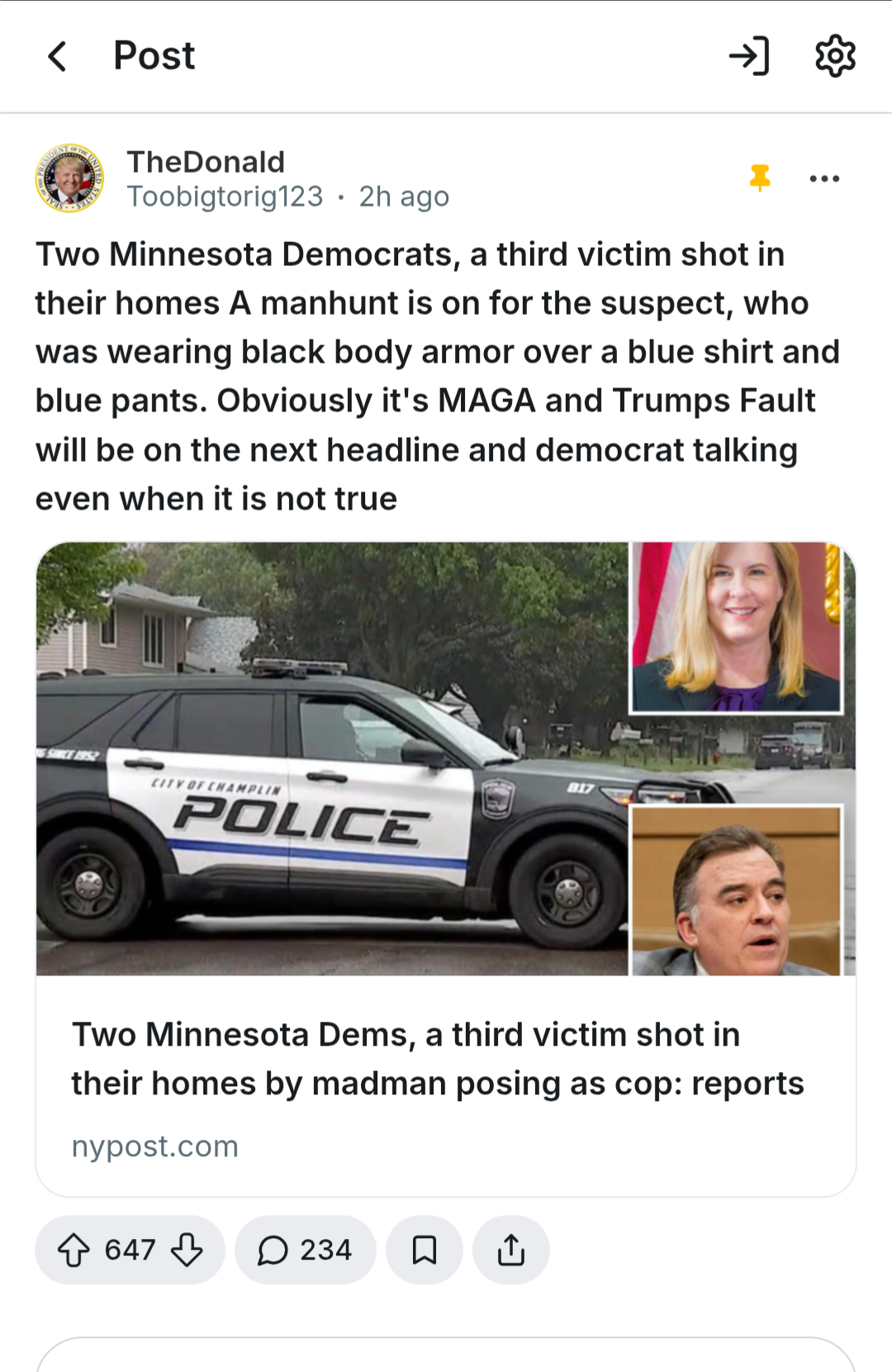Click the speech bubble comment icon

coord(273,1250)
